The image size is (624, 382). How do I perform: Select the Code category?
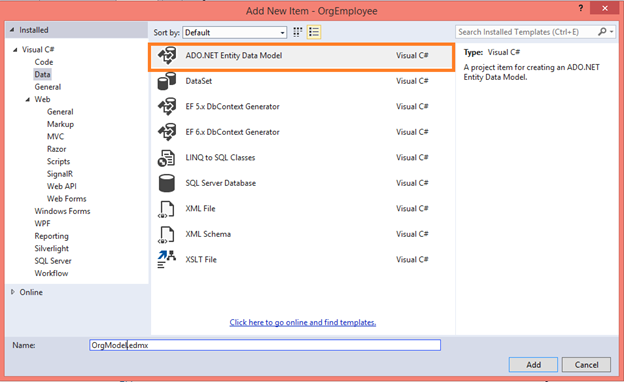point(44,62)
